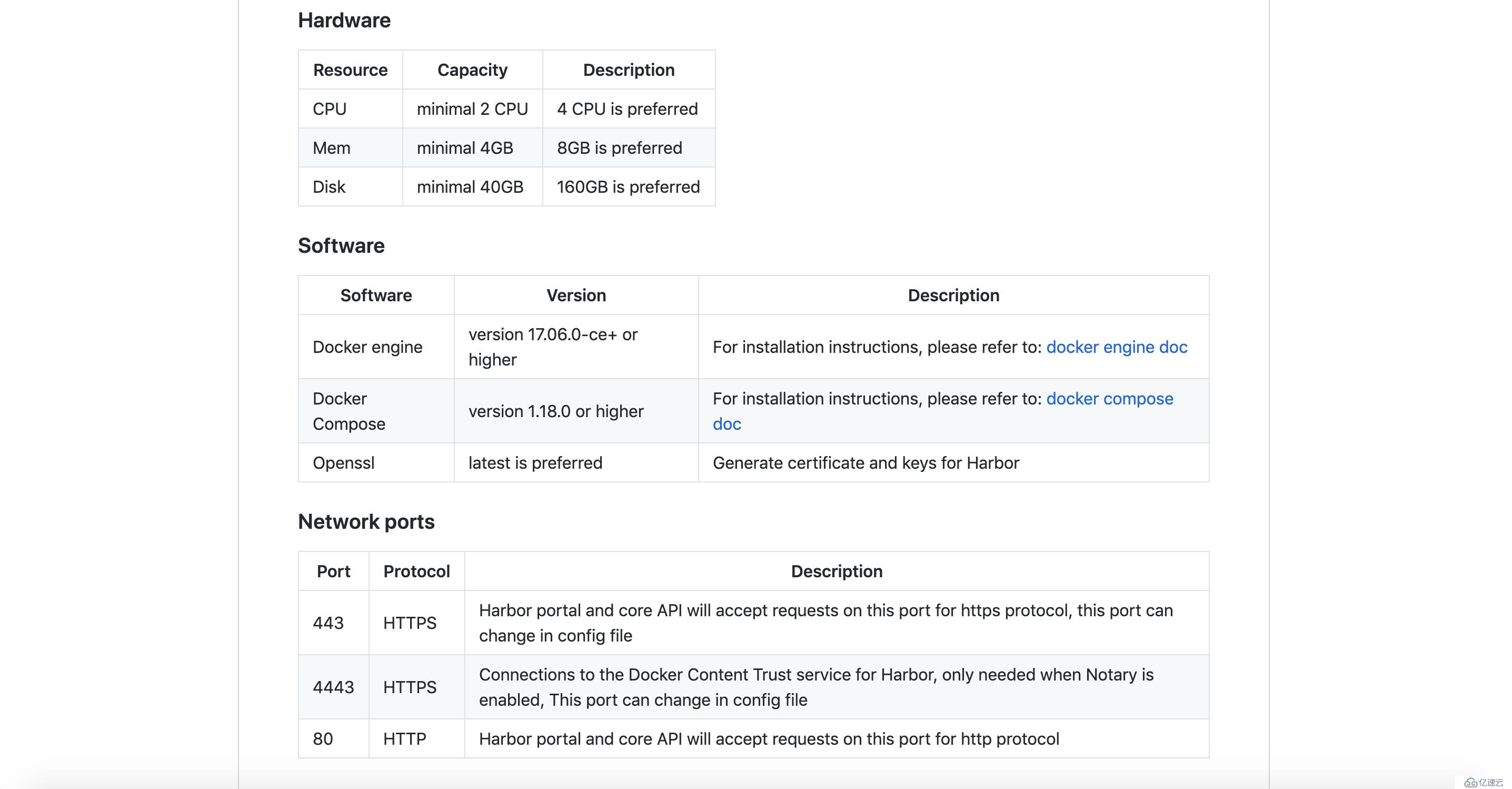Click 'version 17.06.0-ce+ or higher' cell

[x=576, y=347]
